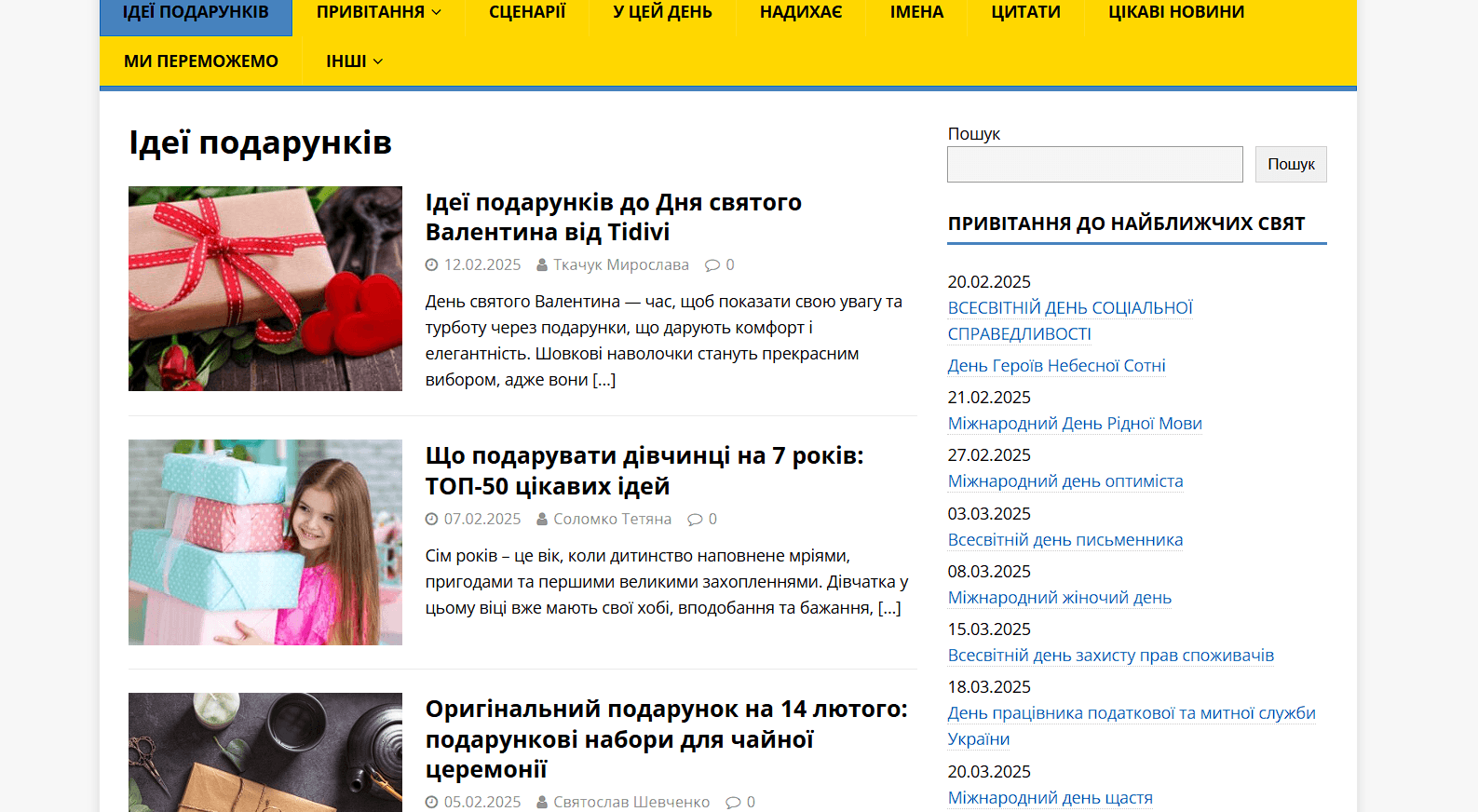The height and width of the screenshot is (812, 1478).
Task: Expand the ІНШІ dropdown menu
Action: 354,61
